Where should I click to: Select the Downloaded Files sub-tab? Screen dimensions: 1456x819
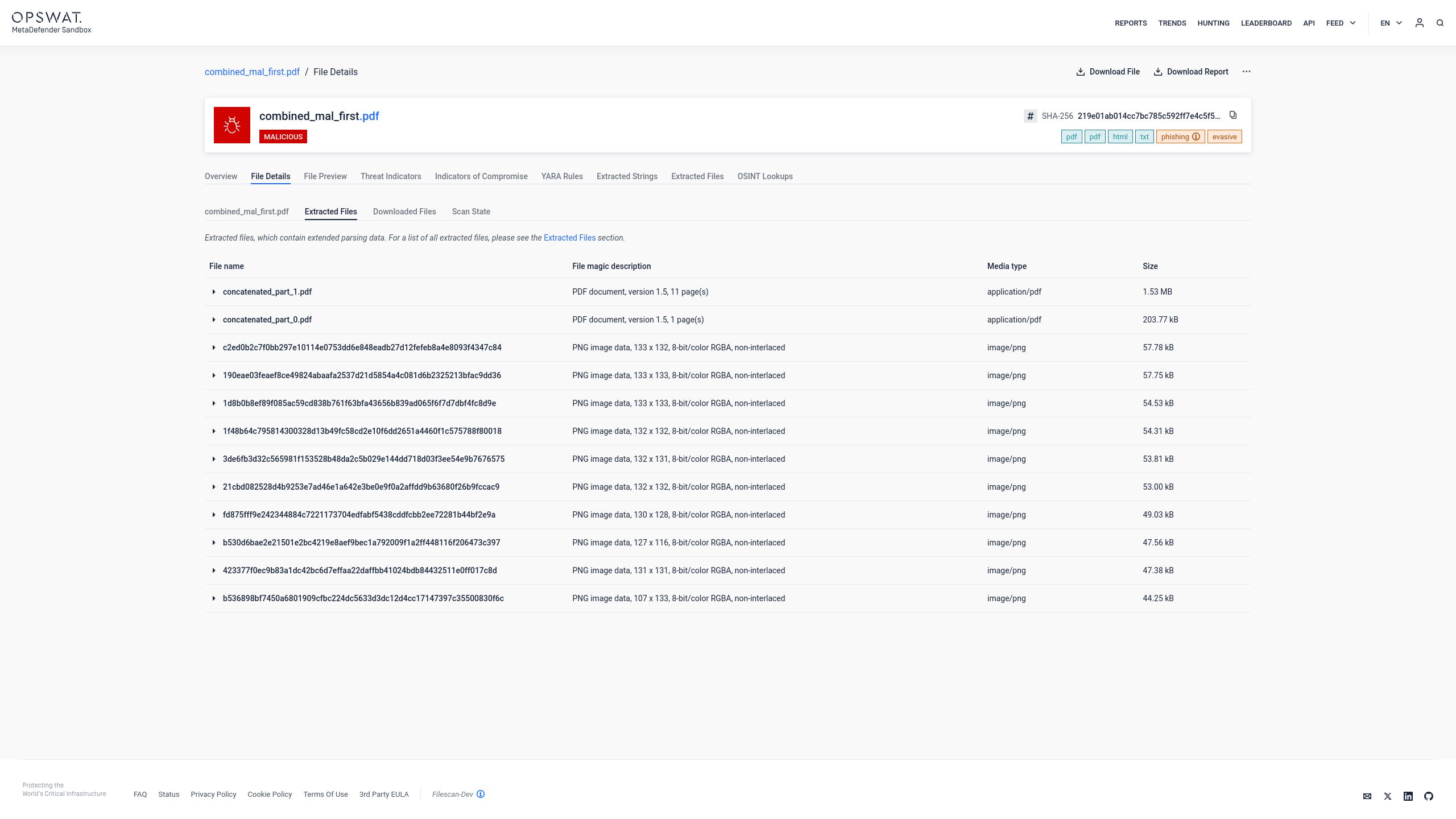click(404, 212)
